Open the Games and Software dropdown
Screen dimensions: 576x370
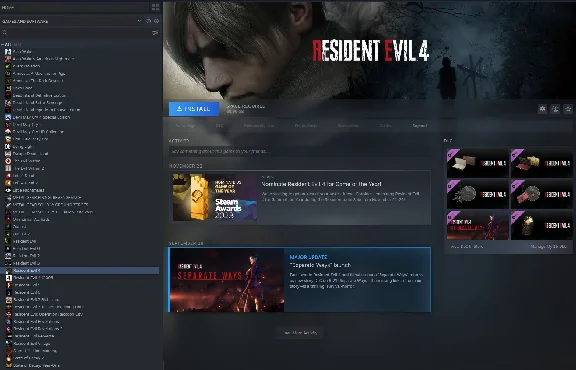[x=71, y=21]
